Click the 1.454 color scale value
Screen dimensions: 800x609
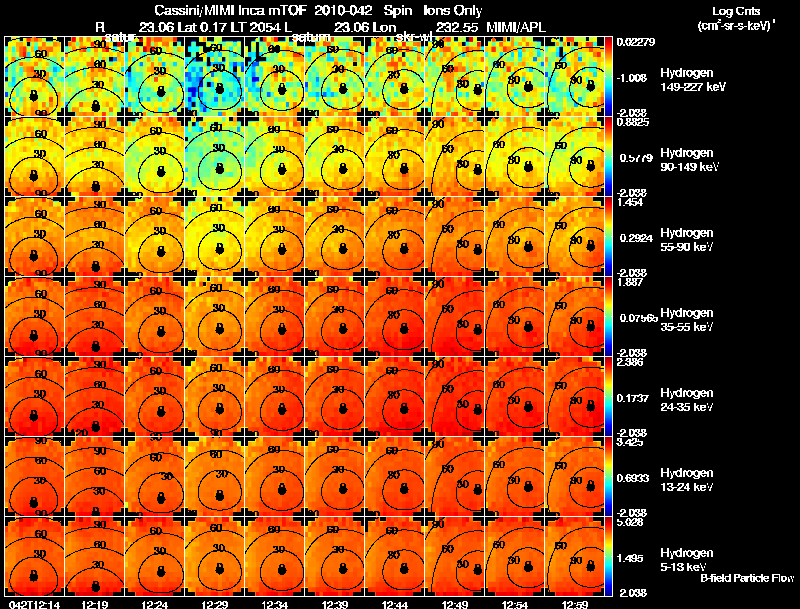630,202
